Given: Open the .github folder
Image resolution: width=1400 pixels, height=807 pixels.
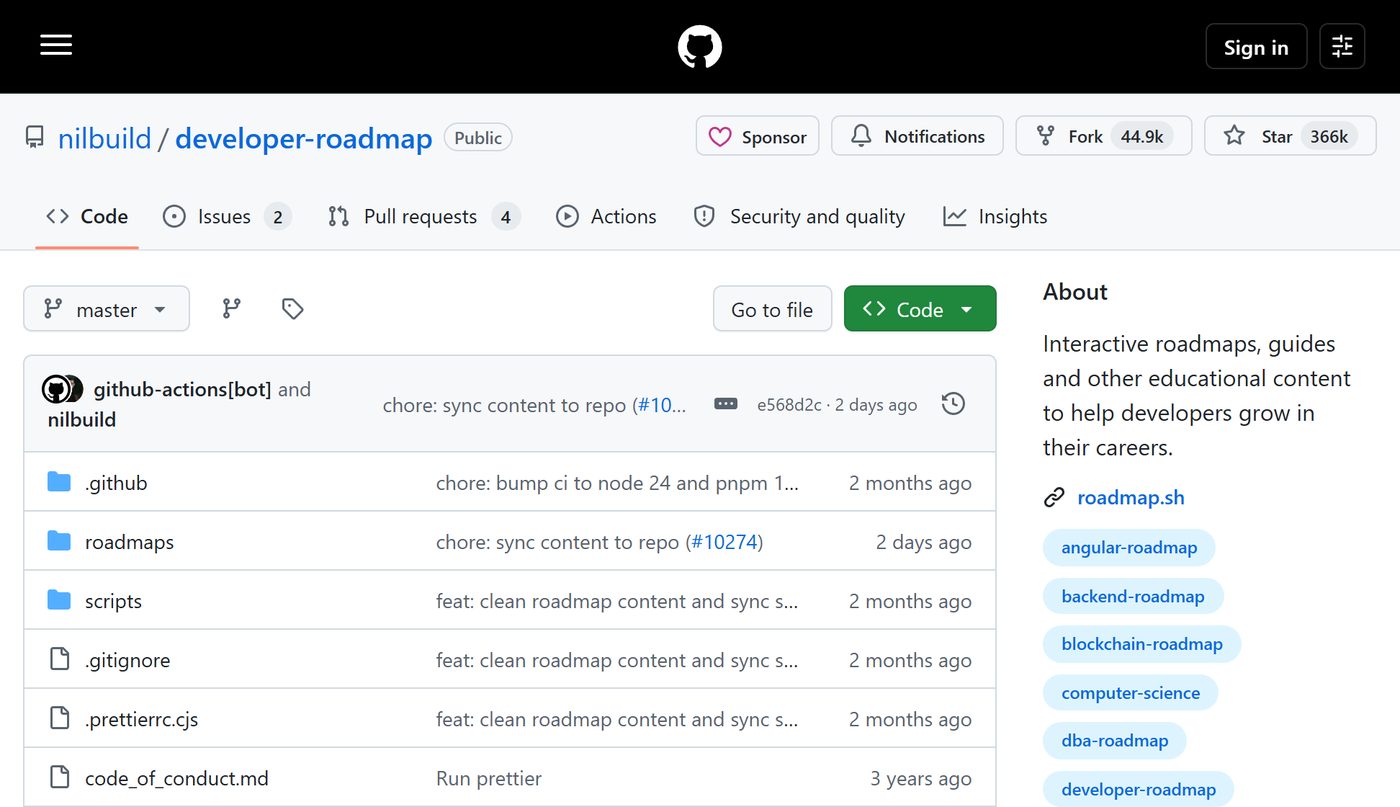Looking at the screenshot, I should click(x=116, y=483).
